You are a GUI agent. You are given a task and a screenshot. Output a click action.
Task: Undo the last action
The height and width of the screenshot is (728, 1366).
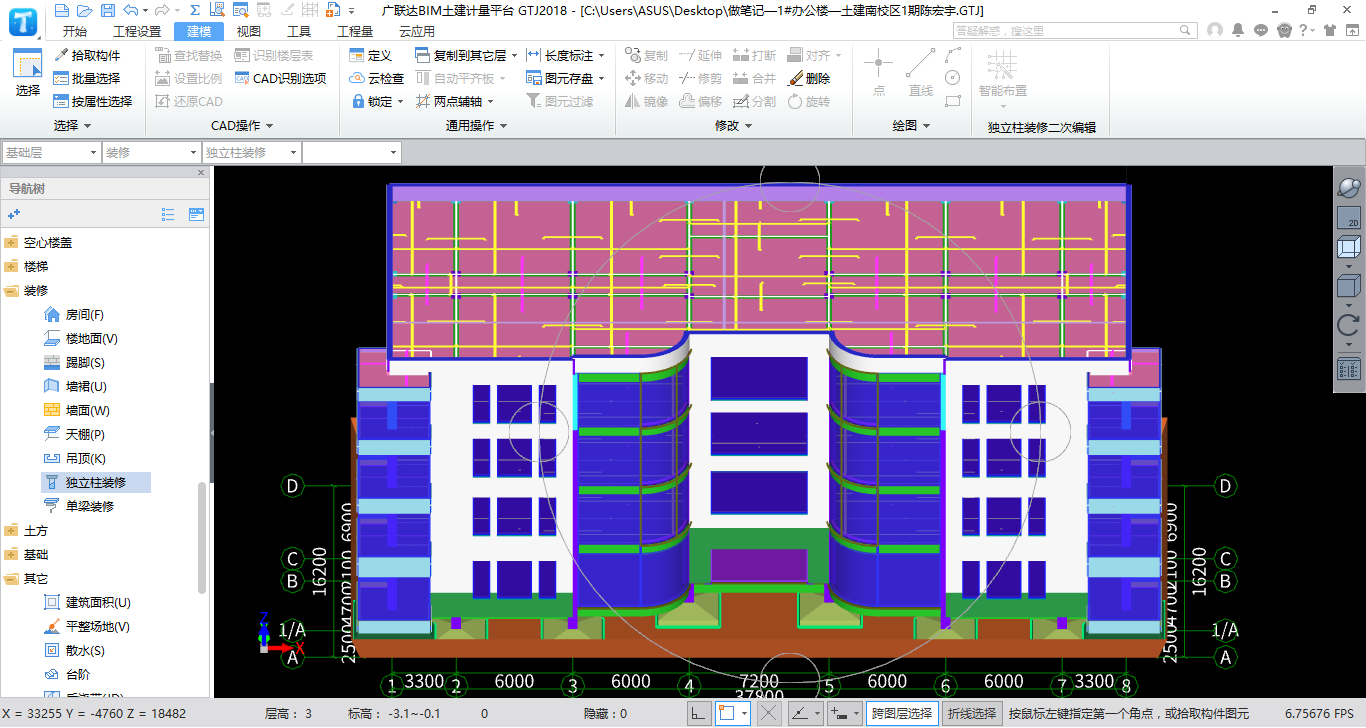(x=131, y=10)
